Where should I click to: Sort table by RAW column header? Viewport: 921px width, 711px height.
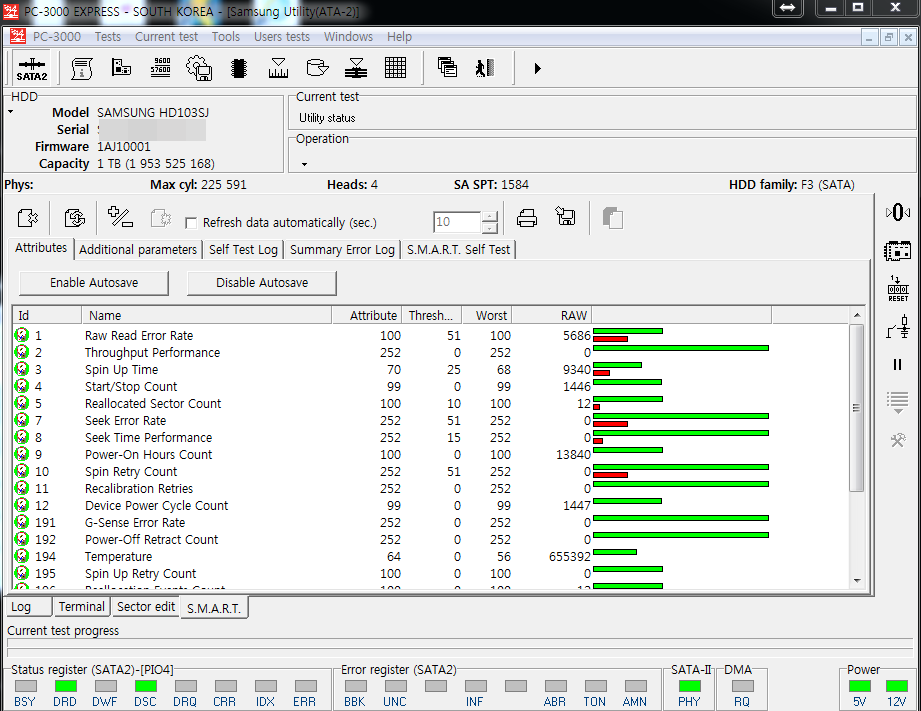point(550,316)
